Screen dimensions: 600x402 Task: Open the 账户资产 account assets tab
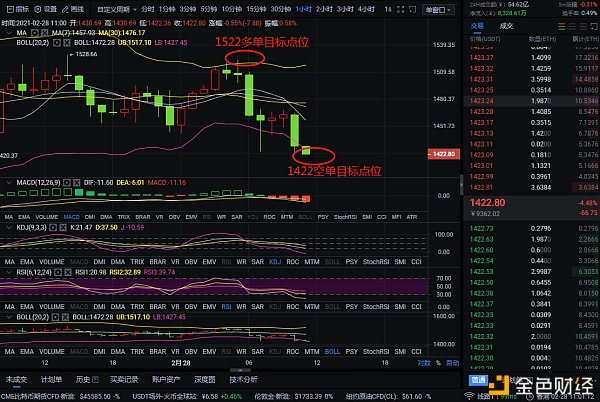(166, 379)
